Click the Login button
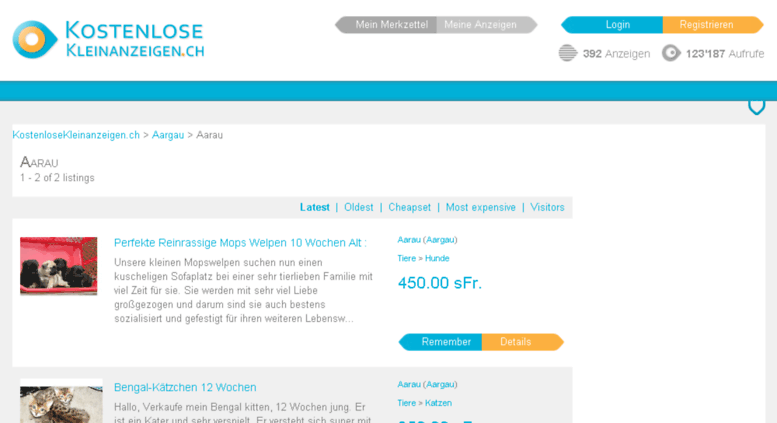The width and height of the screenshot is (777, 423). 612,25
